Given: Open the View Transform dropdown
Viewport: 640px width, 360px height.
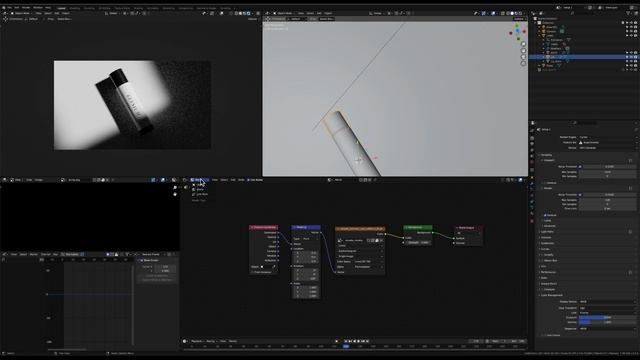Looking at the screenshot, I should 607,308.
